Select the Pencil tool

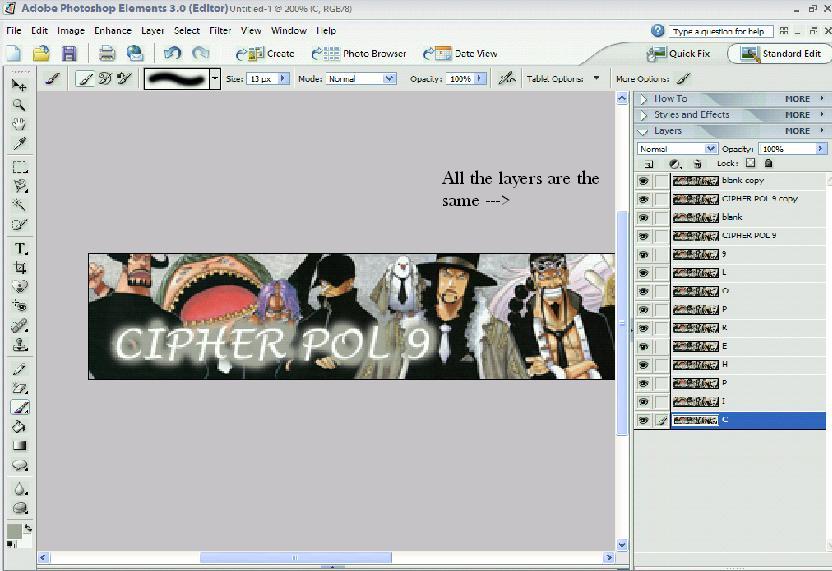point(20,369)
